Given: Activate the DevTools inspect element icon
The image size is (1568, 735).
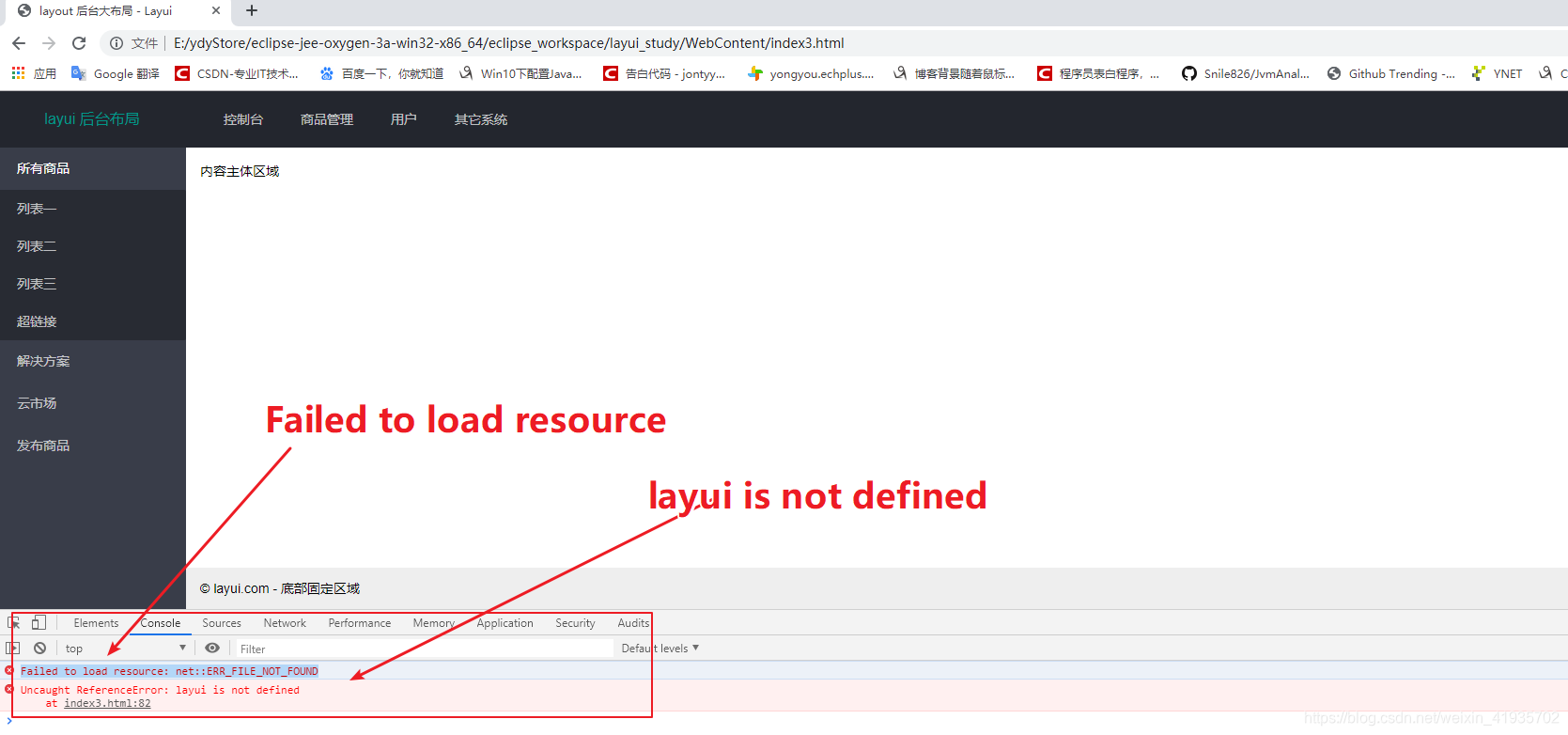Looking at the screenshot, I should click(x=14, y=623).
